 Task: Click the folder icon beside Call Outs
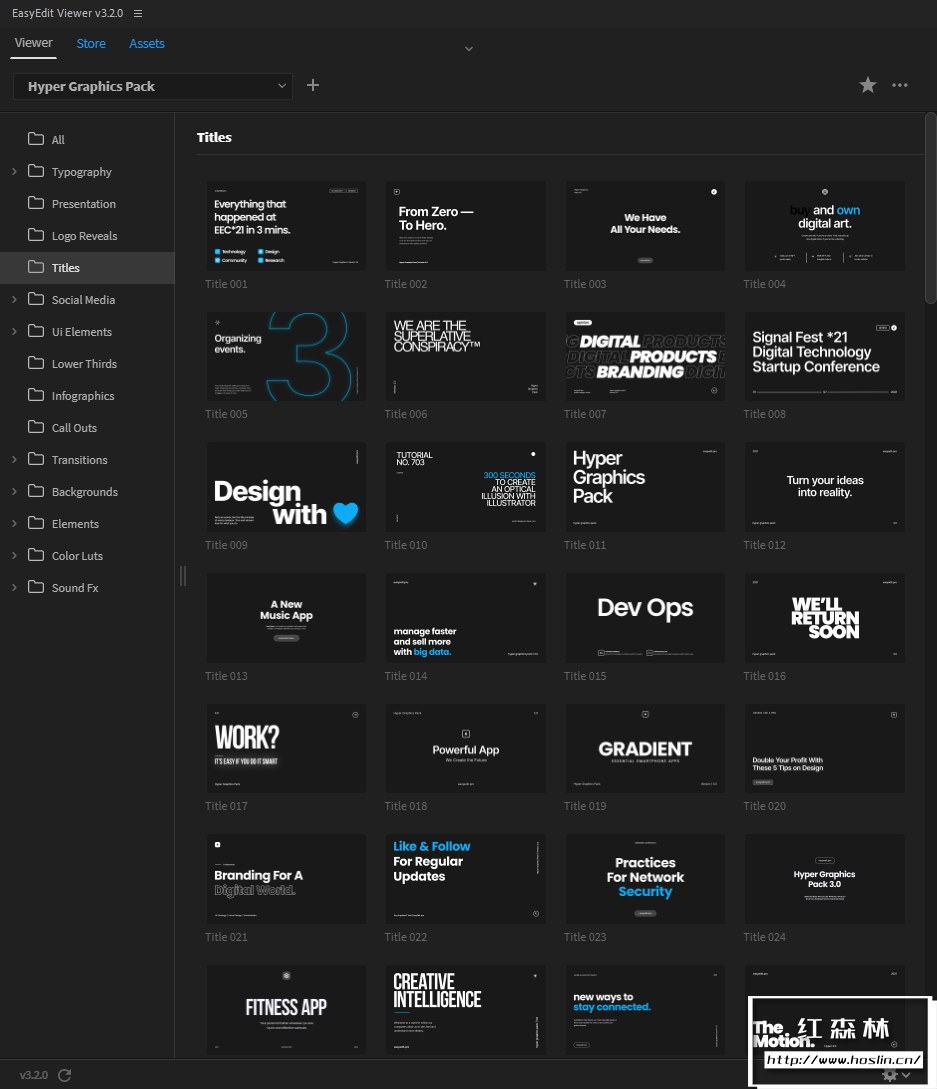pos(35,426)
